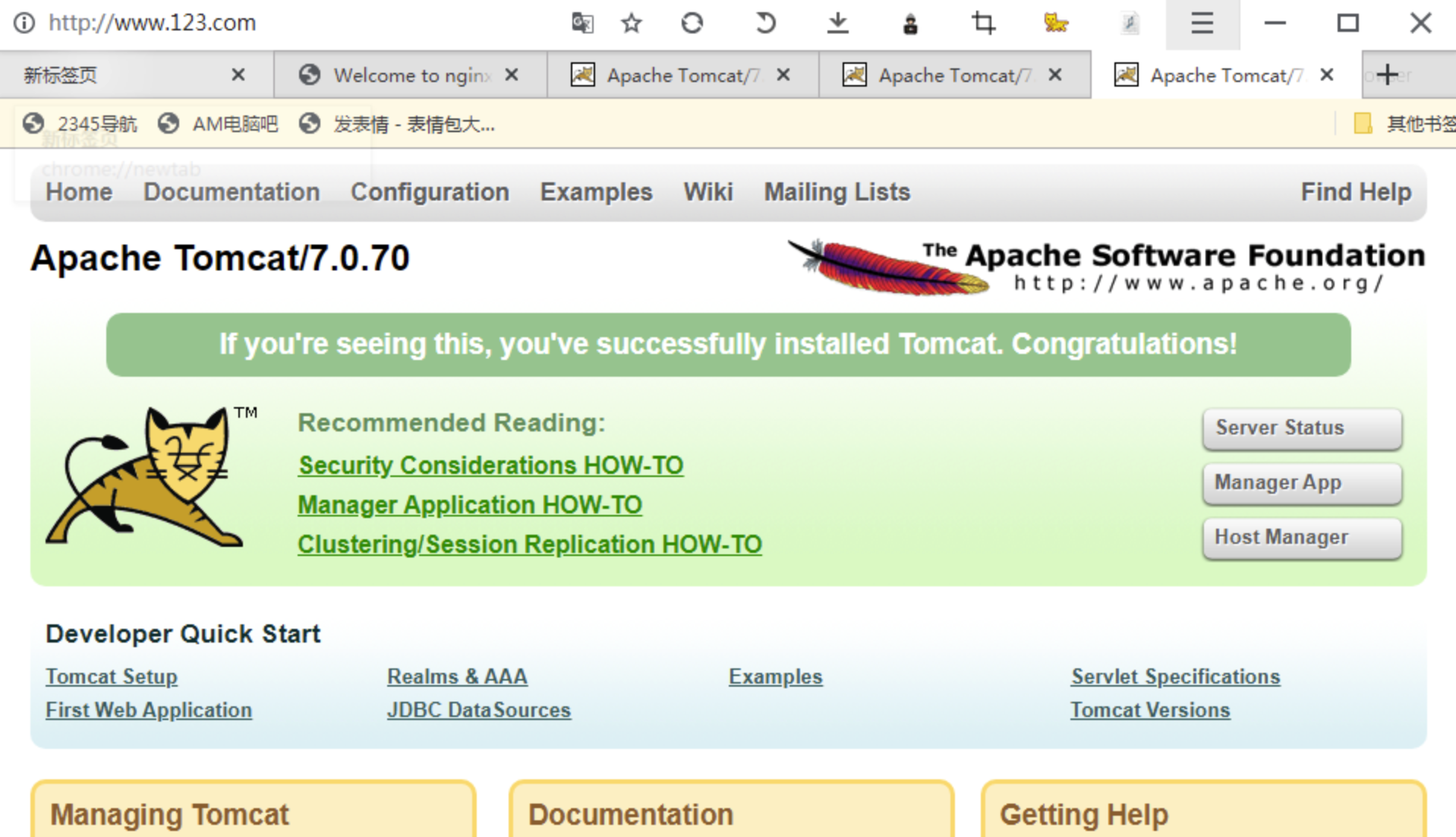Open Clustering/Session Replication HOW-TO link

tap(530, 544)
